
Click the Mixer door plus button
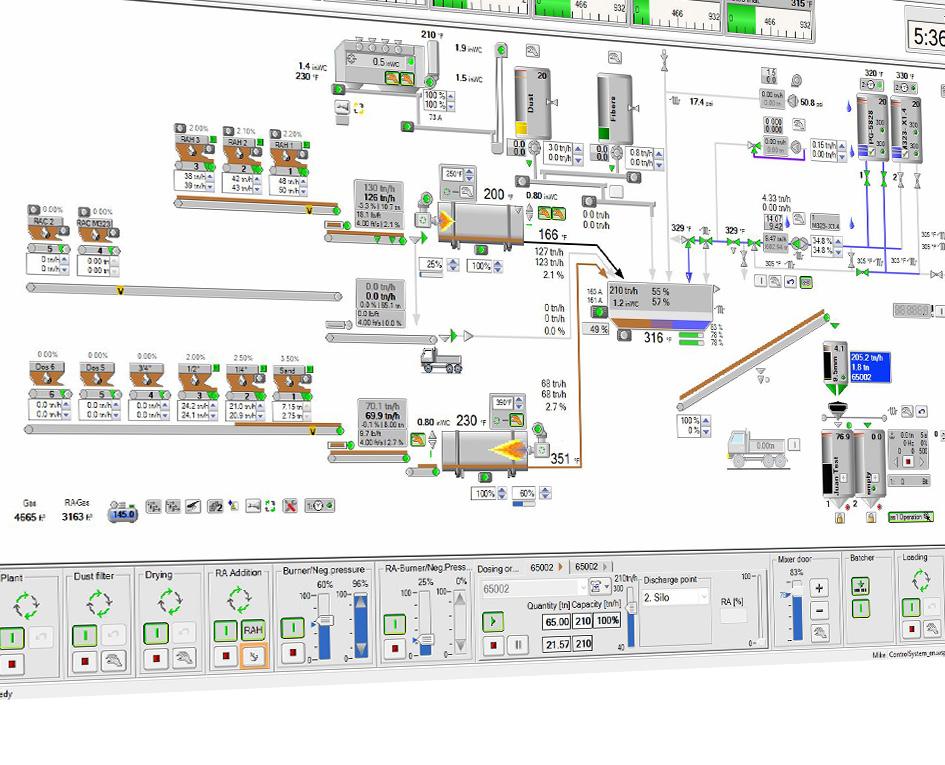point(820,587)
